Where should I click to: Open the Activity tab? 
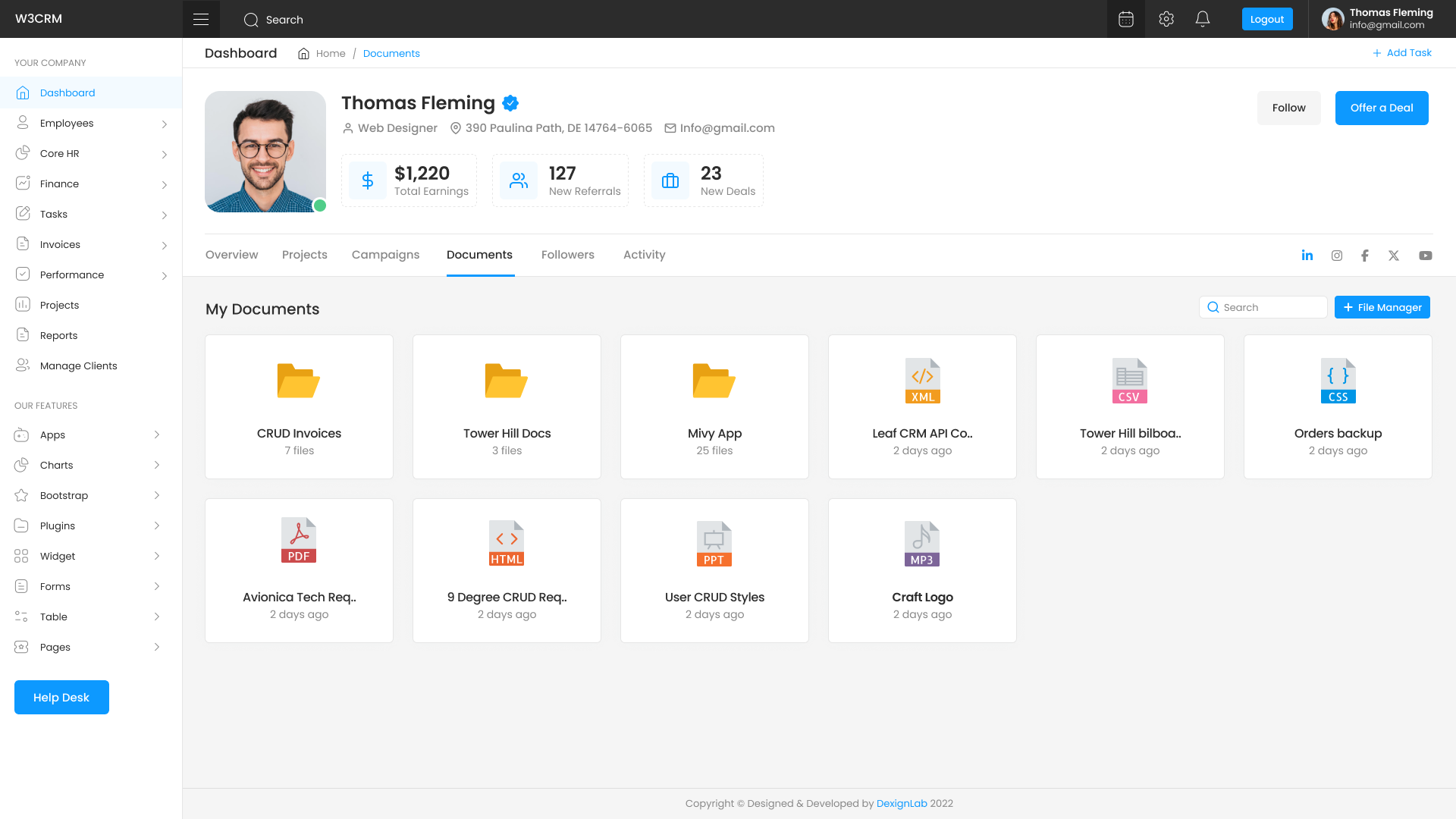tap(644, 255)
